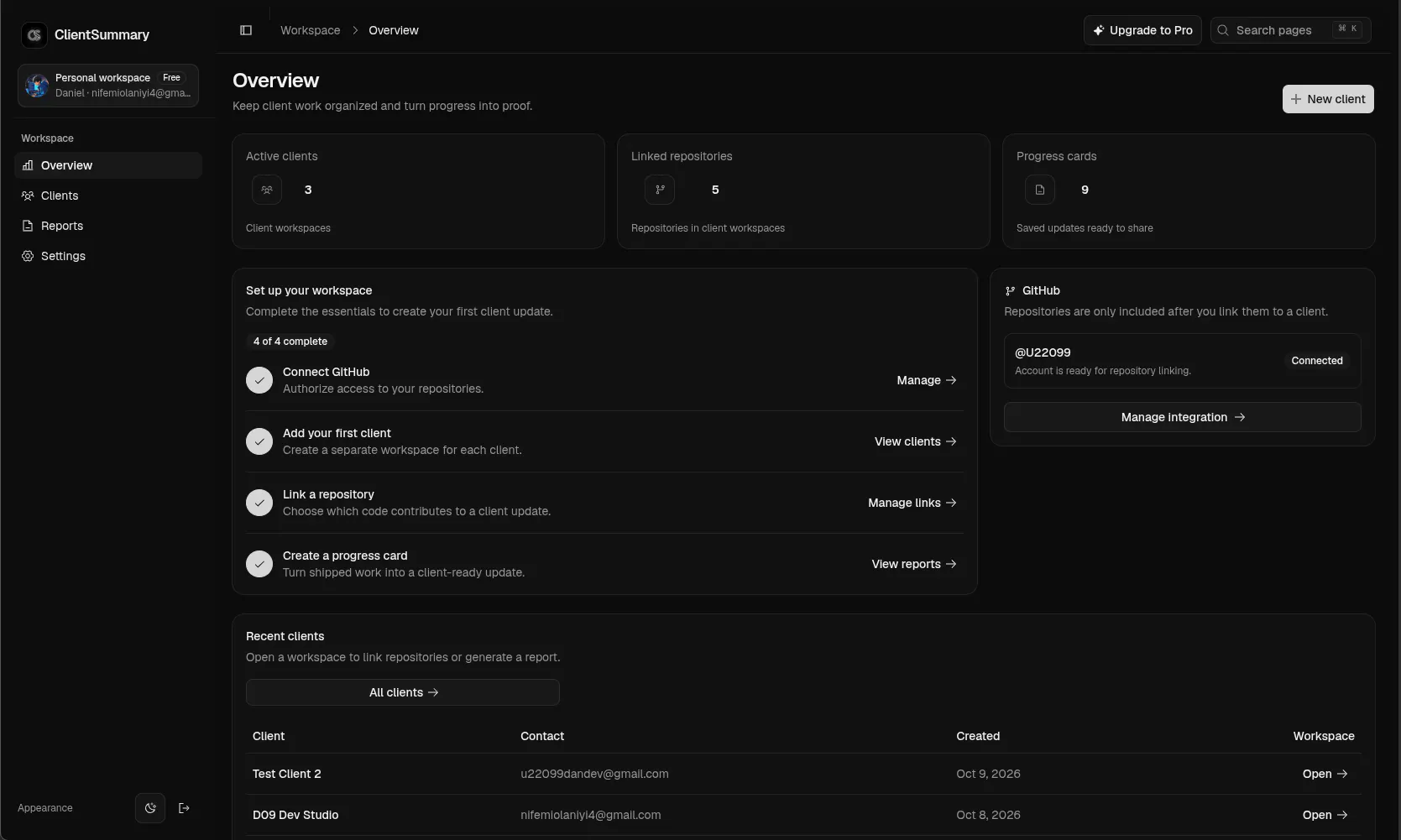Click checkmark beside Connect GitHub

point(259,380)
